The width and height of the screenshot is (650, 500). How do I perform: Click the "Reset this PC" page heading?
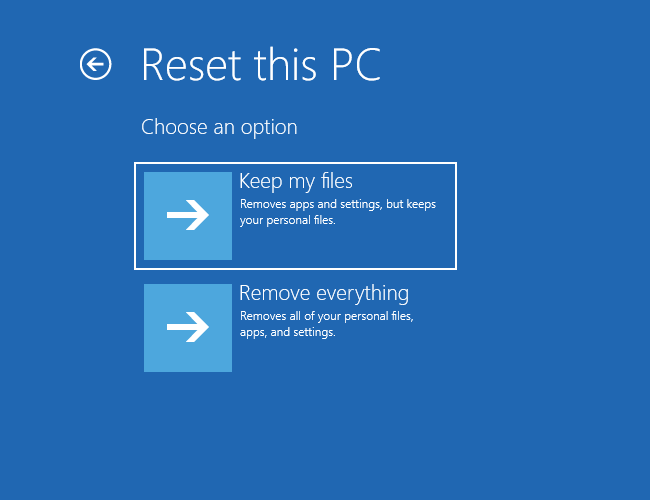tap(261, 65)
